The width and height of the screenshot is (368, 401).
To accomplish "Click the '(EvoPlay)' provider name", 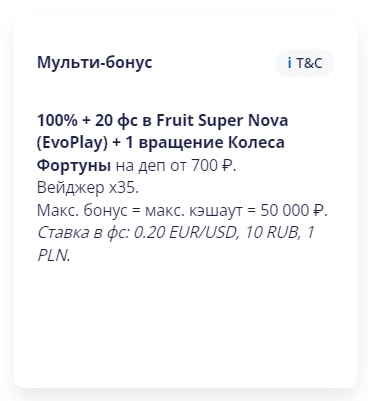I will click(72, 143).
